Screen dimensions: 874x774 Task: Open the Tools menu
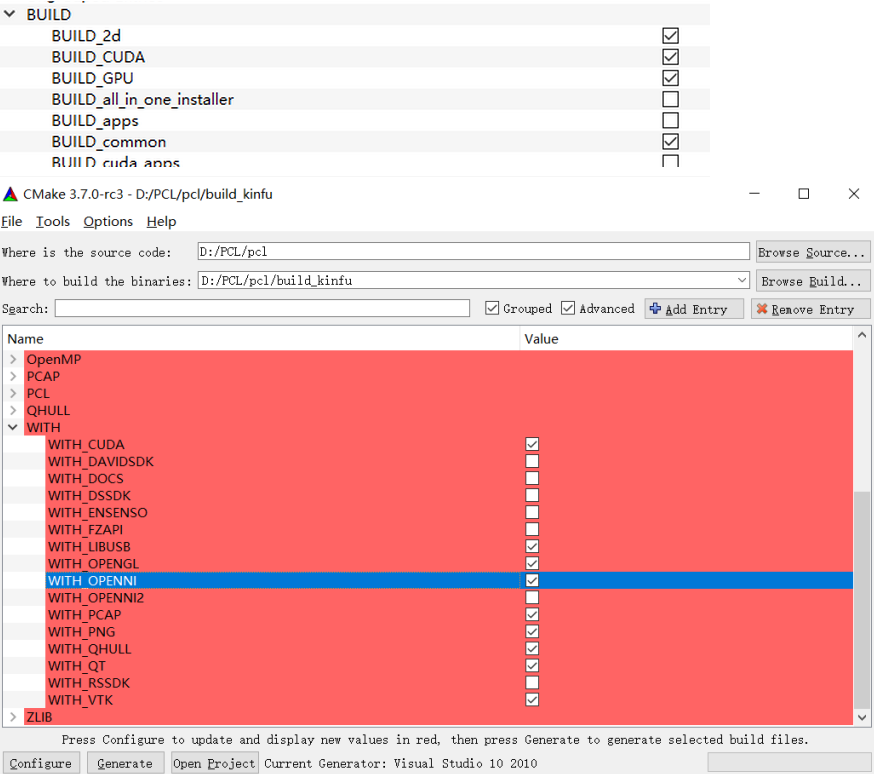point(53,221)
